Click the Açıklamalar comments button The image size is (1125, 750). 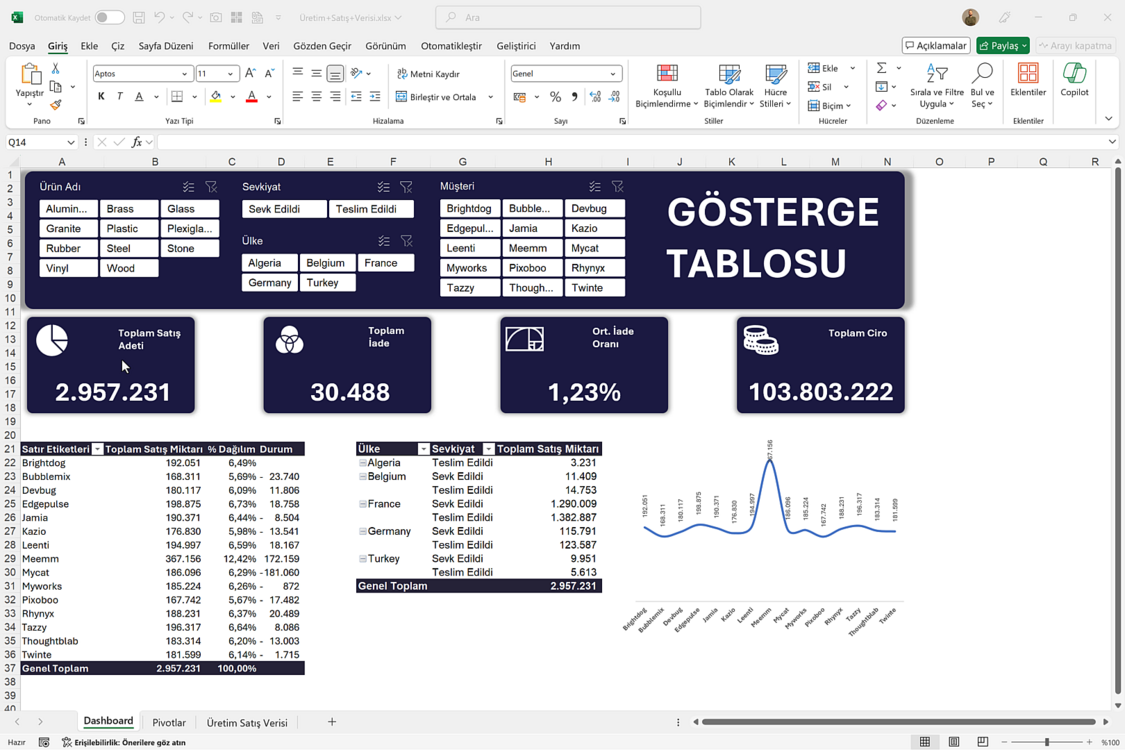[x=936, y=45]
